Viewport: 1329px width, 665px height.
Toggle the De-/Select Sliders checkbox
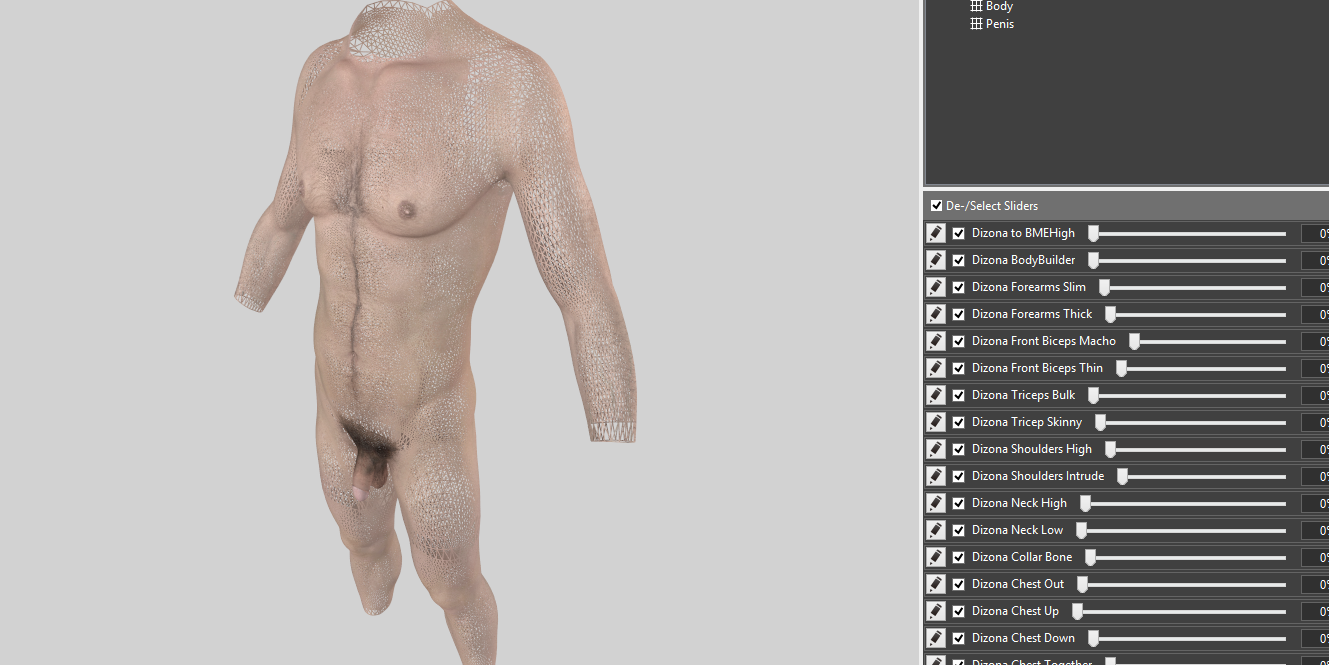(936, 206)
